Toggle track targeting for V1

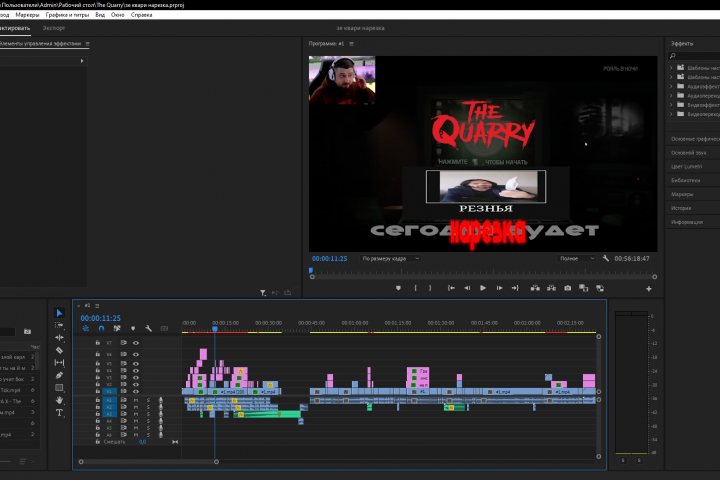[x=109, y=391]
